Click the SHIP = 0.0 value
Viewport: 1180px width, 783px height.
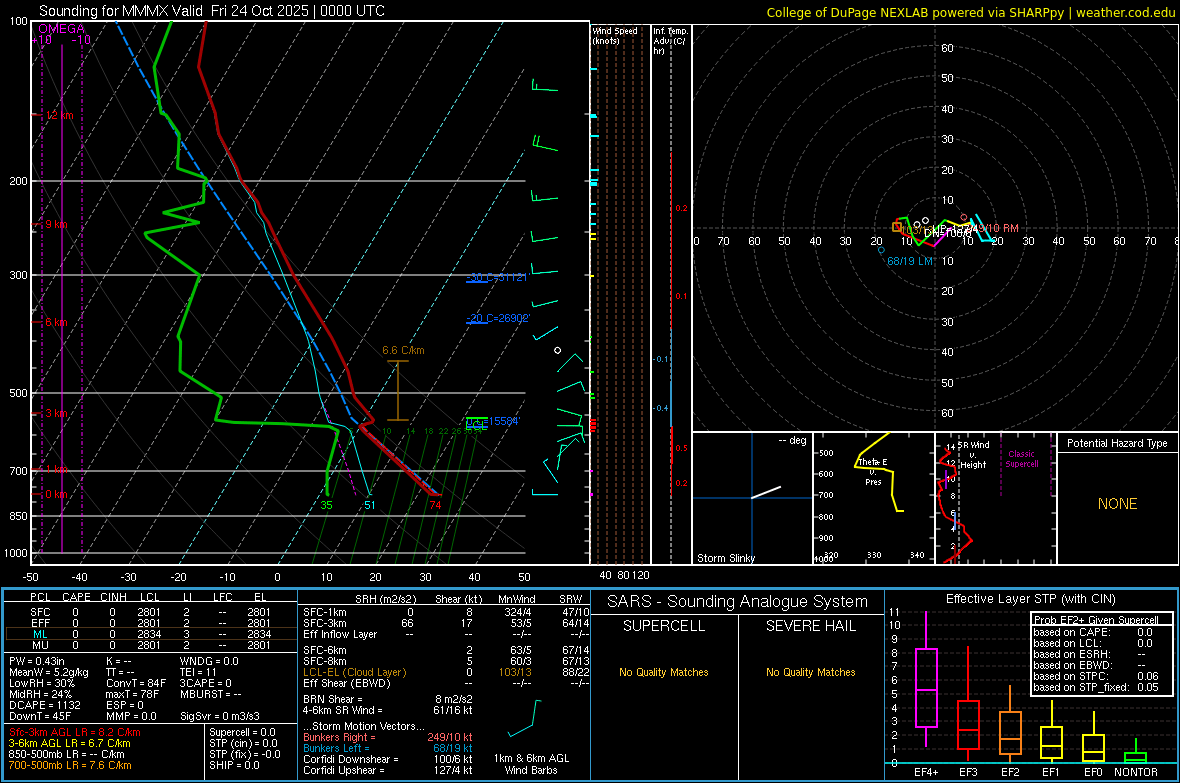(x=234, y=765)
